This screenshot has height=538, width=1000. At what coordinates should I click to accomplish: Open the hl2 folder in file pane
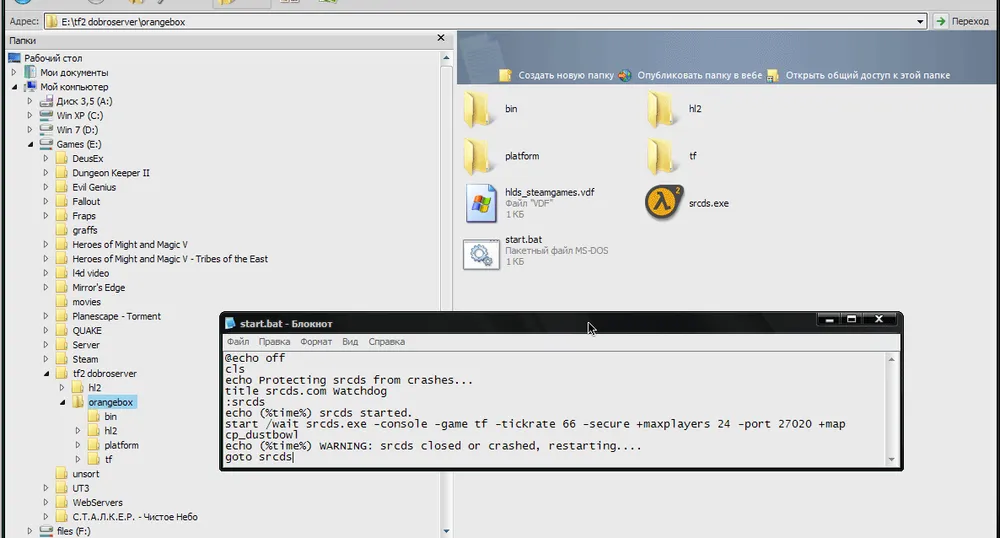tap(662, 108)
